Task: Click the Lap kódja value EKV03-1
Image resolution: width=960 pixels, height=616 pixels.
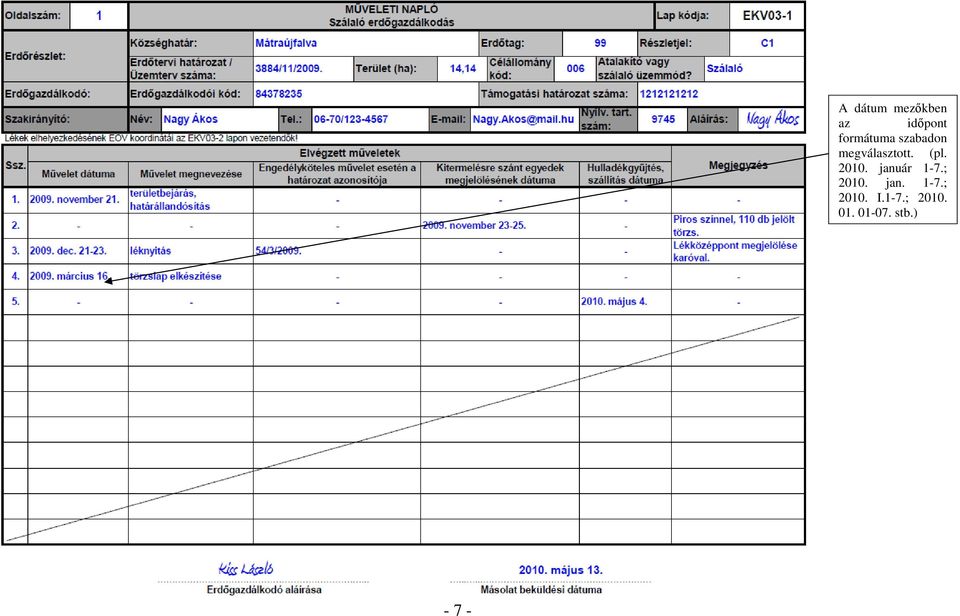Action: [767, 16]
